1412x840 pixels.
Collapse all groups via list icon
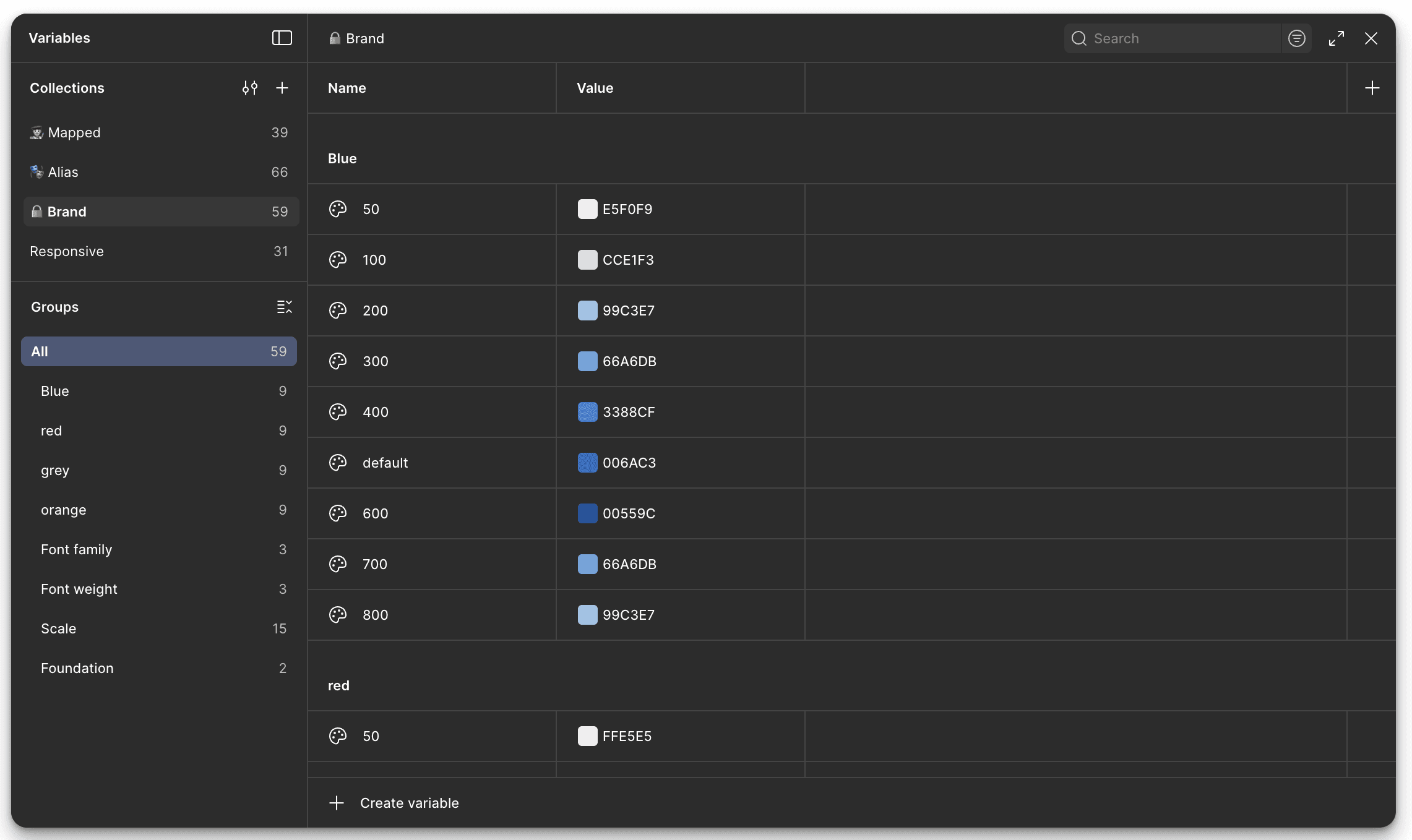coord(284,307)
